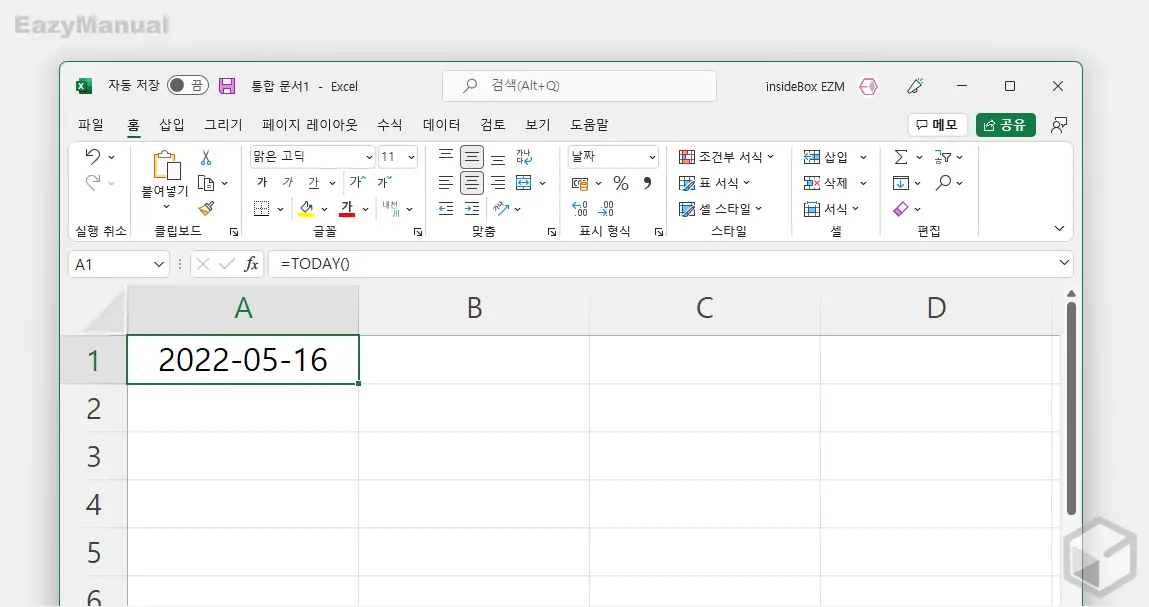The height and width of the screenshot is (607, 1149).
Task: Open the font name dropdown
Action: [368, 157]
